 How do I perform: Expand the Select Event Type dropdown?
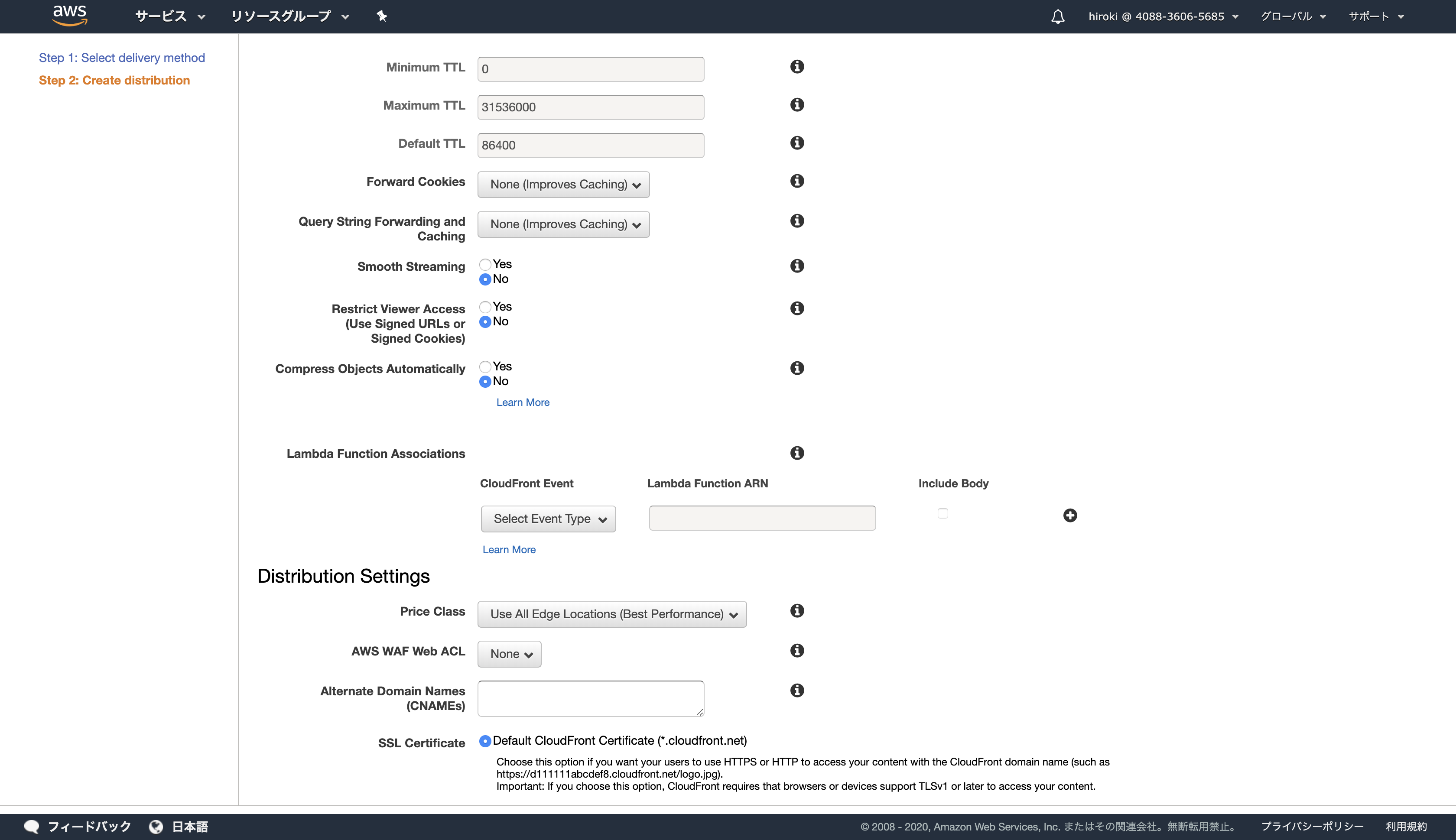(x=548, y=519)
